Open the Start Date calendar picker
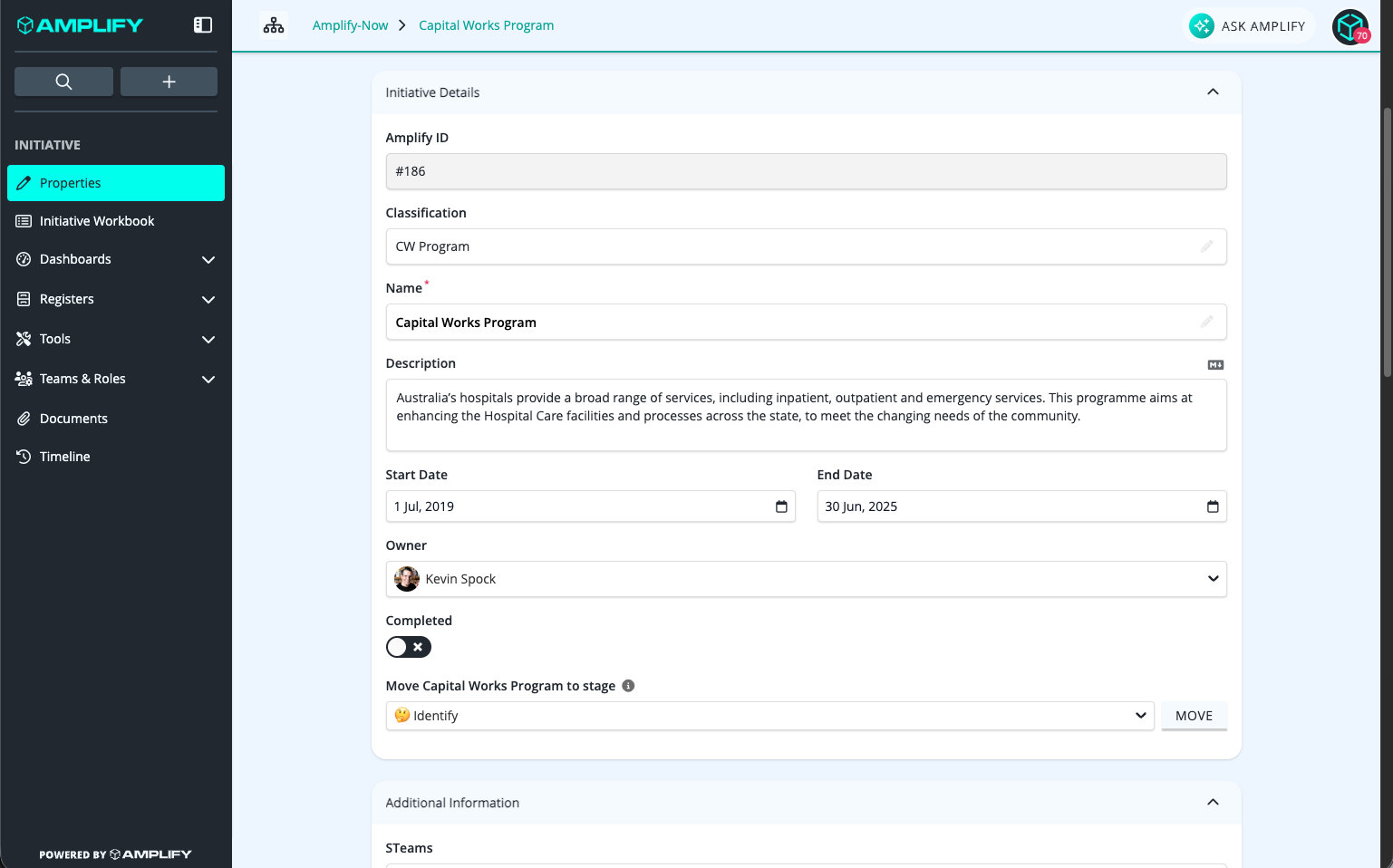Image resolution: width=1393 pixels, height=868 pixels. (781, 506)
